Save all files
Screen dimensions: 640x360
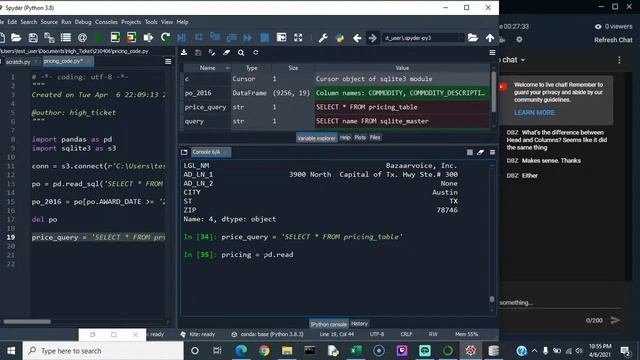pos(49,38)
